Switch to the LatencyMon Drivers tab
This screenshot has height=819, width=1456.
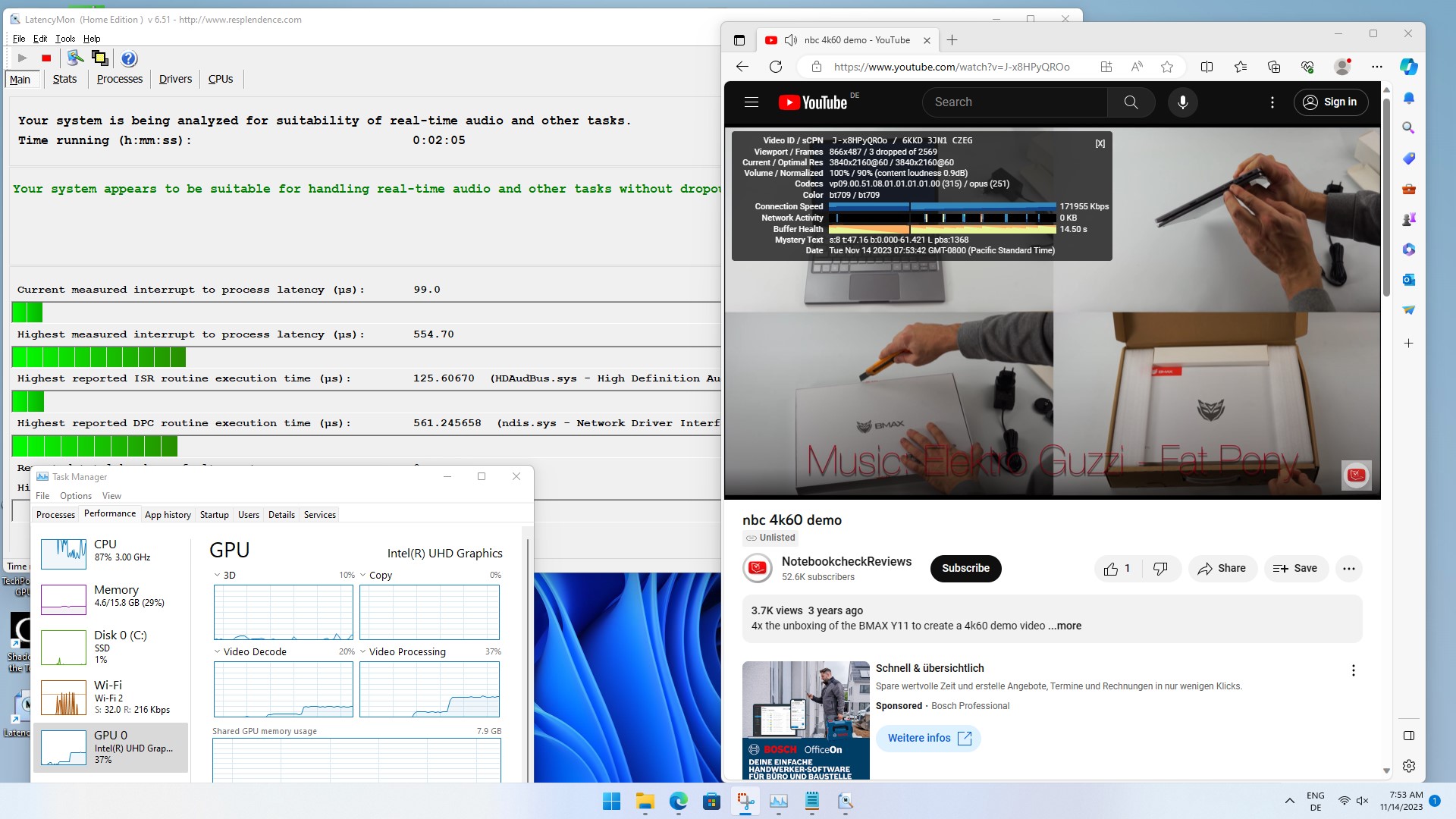coord(175,79)
